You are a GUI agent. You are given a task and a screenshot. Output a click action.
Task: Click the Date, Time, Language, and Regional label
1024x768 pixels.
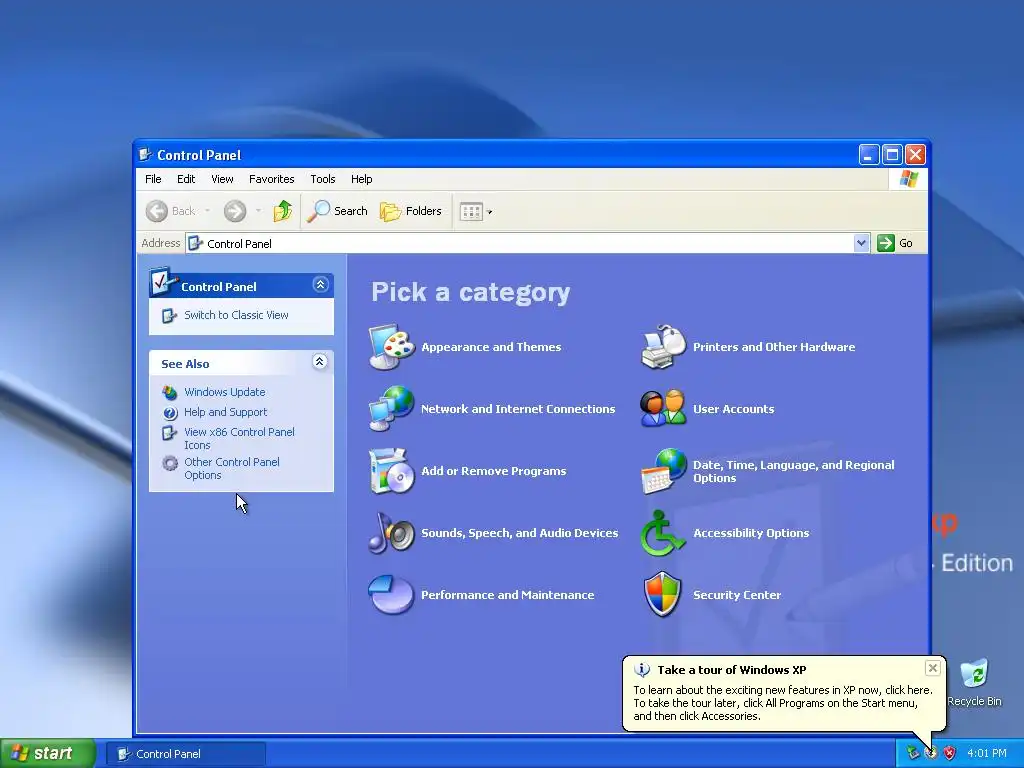click(x=793, y=471)
